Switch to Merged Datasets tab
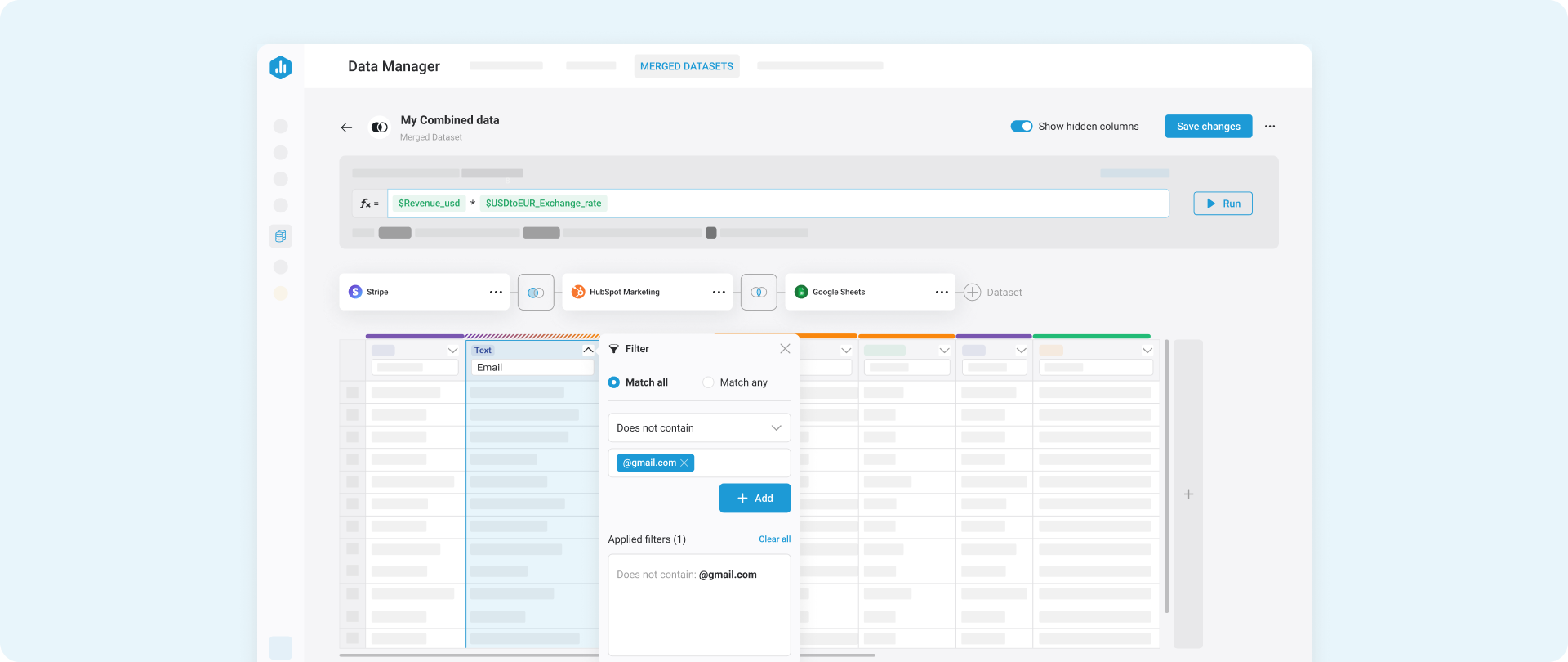 (x=686, y=66)
